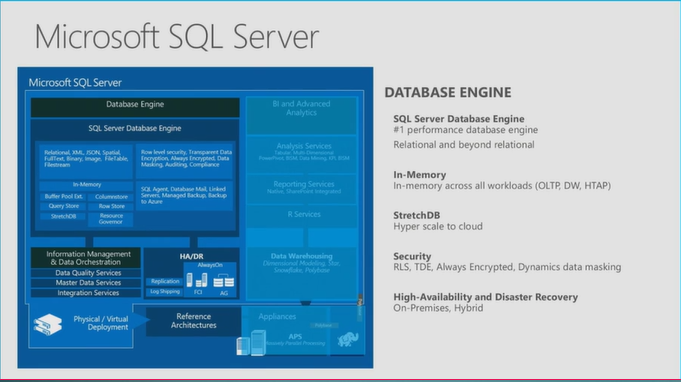Click the 'Buffer Pool Ext.' box
Image resolution: width=681 pixels, height=382 pixels.
pyautogui.click(x=63, y=197)
